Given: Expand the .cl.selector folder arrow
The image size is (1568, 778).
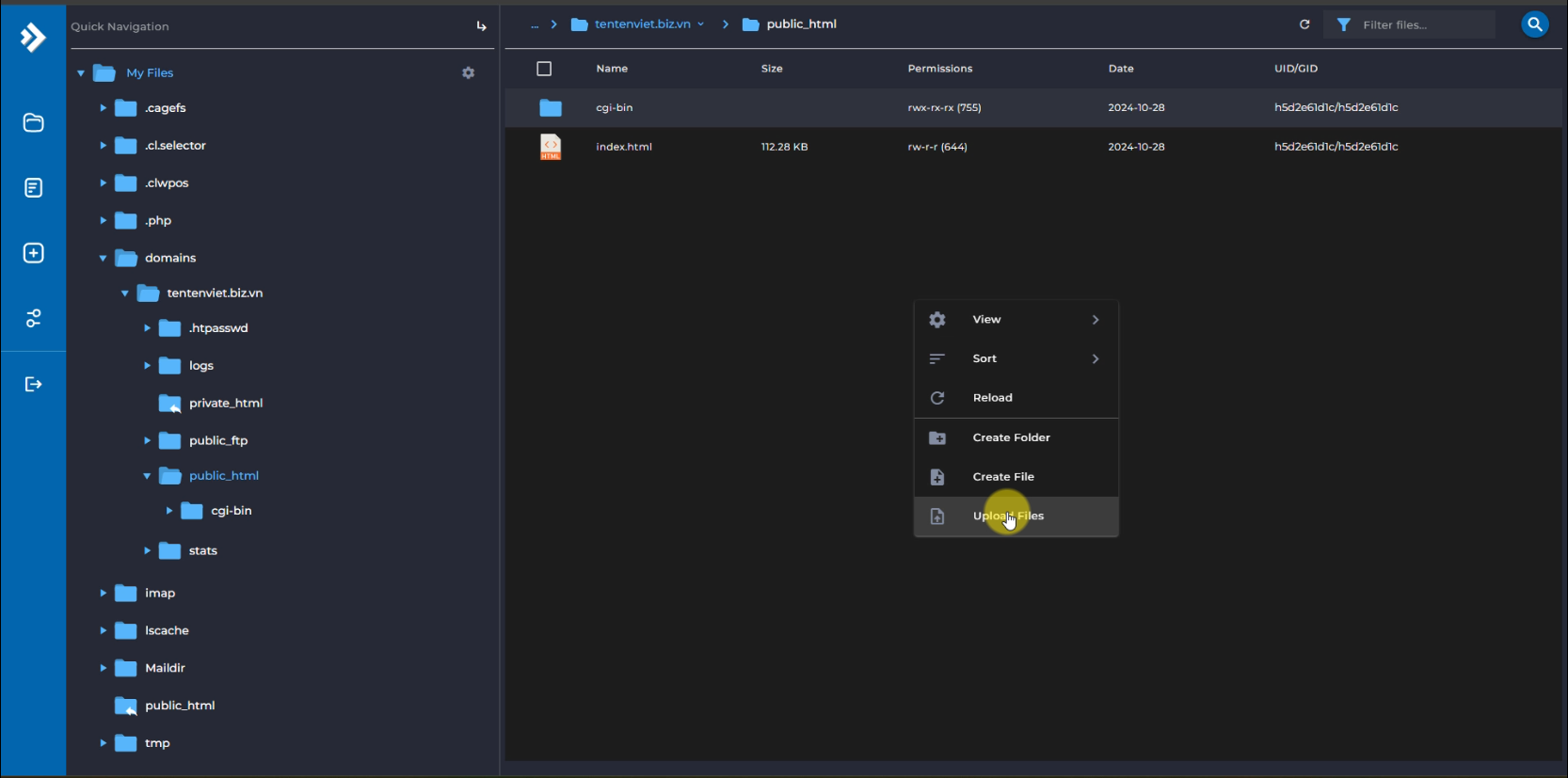Looking at the screenshot, I should point(103,146).
